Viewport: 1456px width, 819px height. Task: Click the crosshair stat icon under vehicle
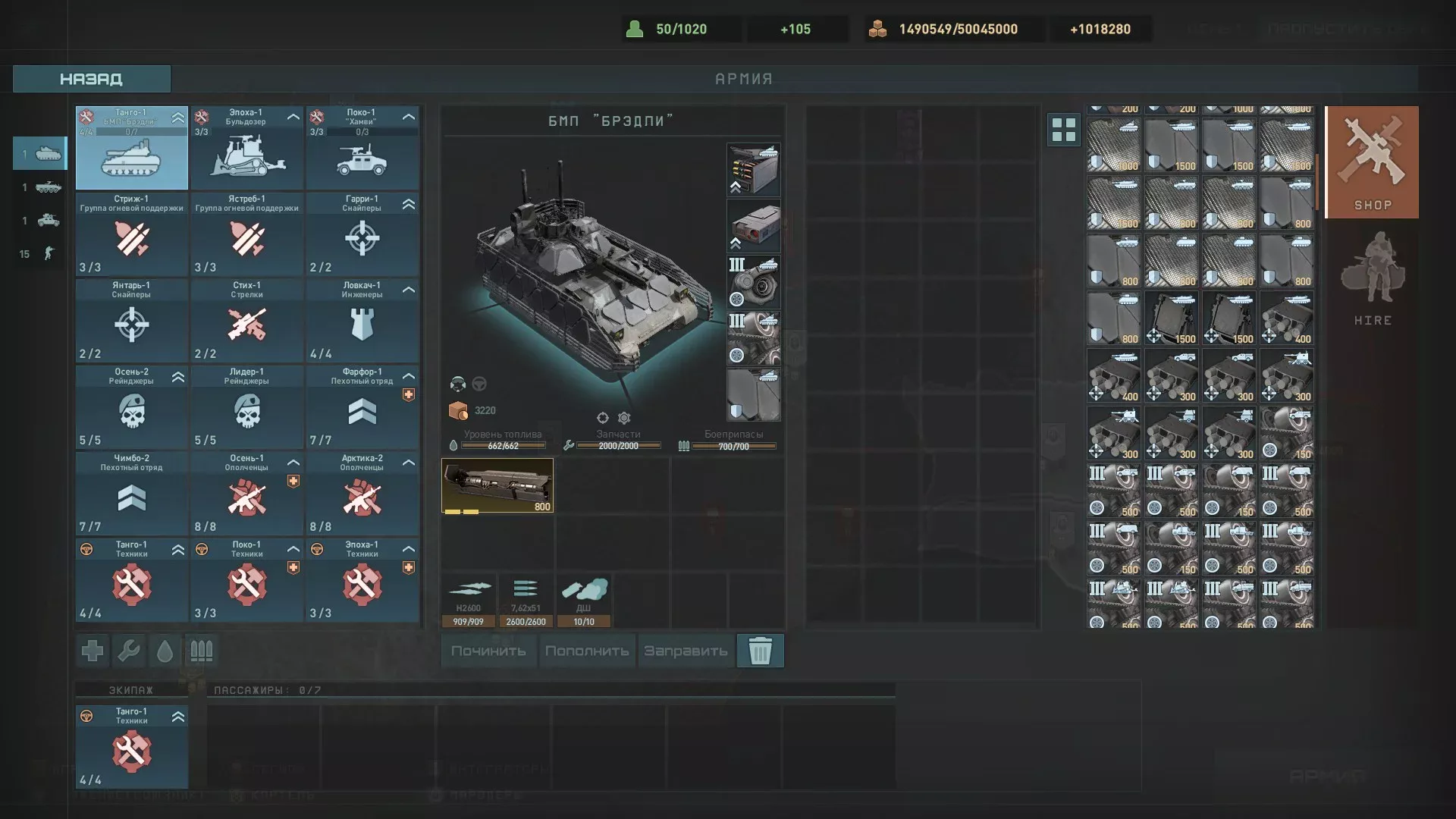click(603, 418)
